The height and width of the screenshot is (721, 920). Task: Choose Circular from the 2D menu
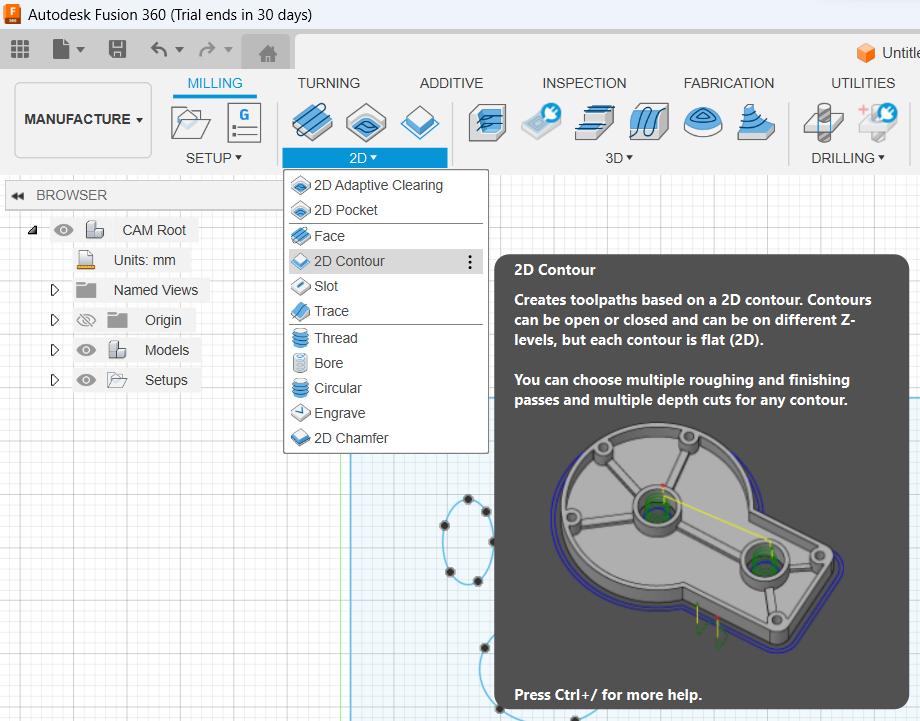point(385,388)
